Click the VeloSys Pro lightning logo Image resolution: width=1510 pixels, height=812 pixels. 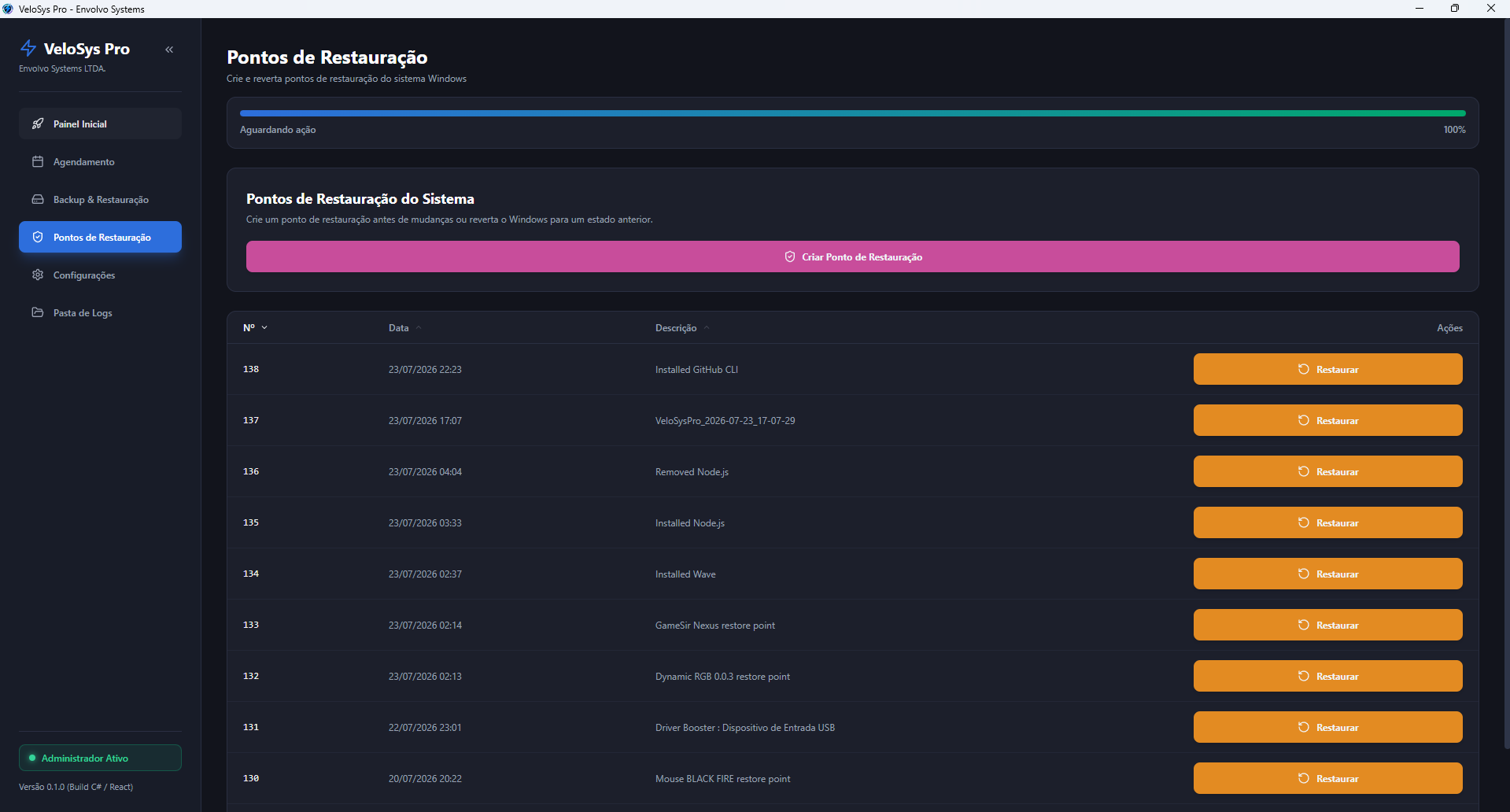(28, 49)
